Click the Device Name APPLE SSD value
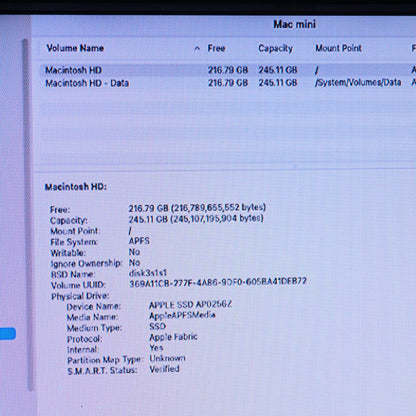 tap(190, 305)
